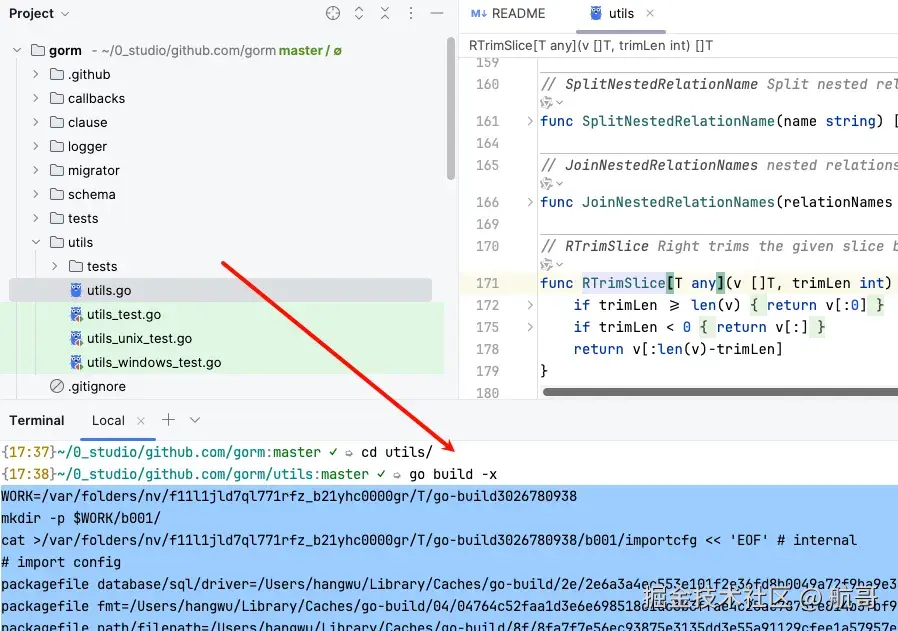Click the 'cd utils/' command text
Viewport: 898px width, 631px height.
[397, 452]
